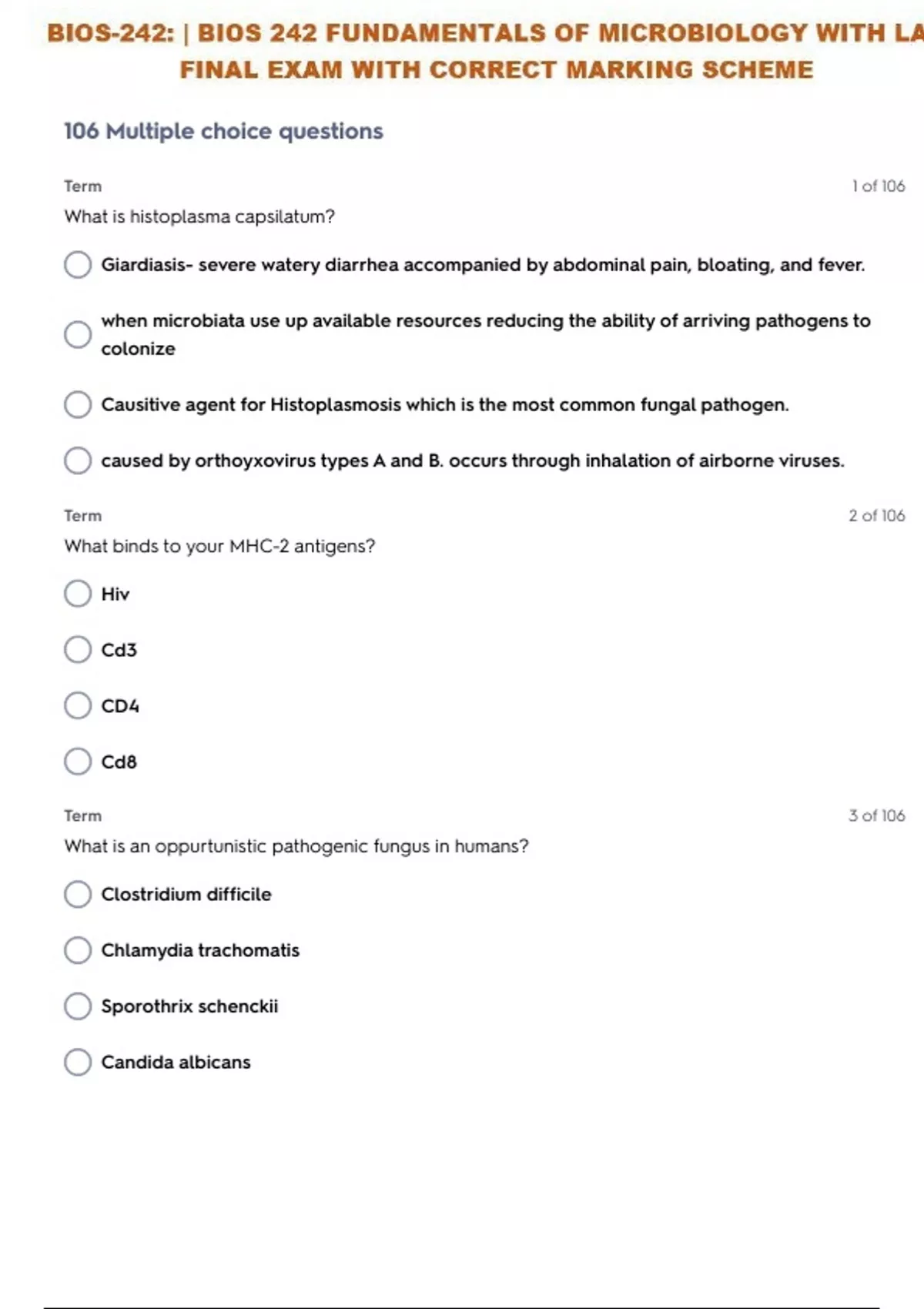Click the 106 Multiple choice questions heading
Image resolution: width=924 pixels, height=1309 pixels.
point(223,131)
